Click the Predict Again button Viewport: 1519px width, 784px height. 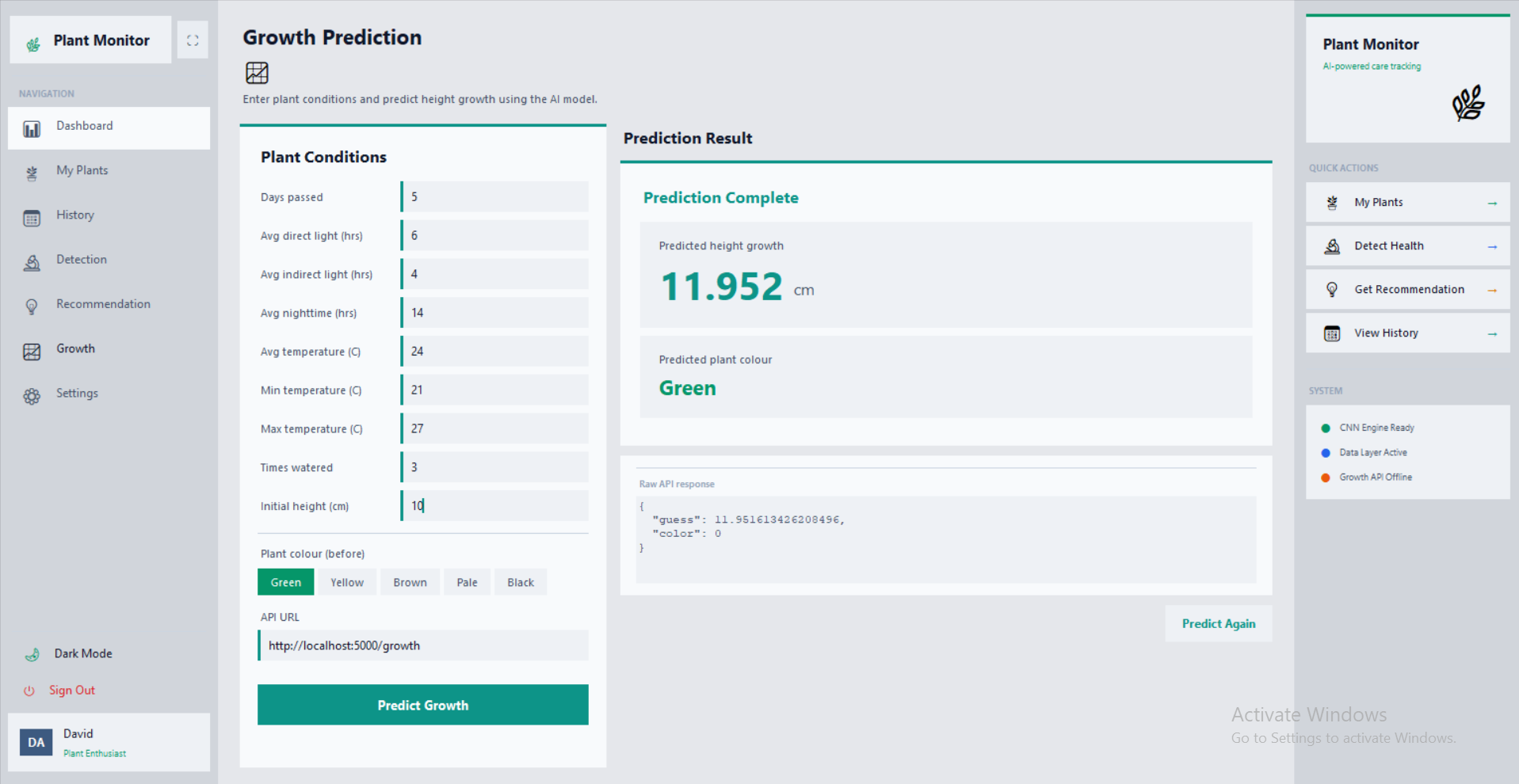[x=1218, y=623]
